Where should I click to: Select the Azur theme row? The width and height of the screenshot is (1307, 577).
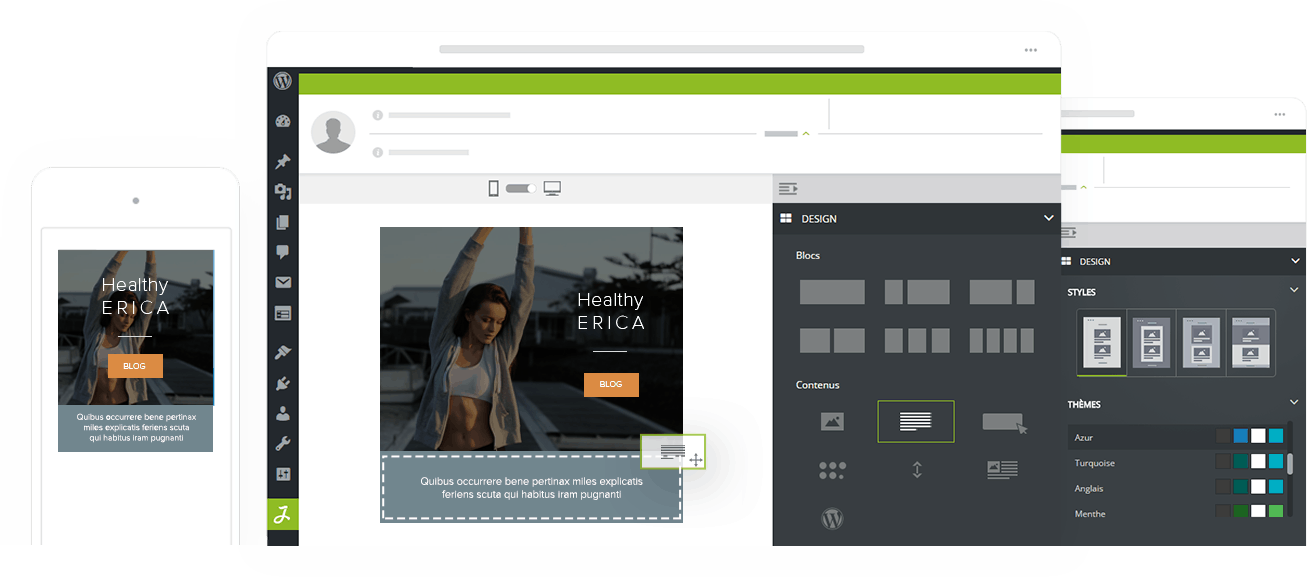pyautogui.click(x=1177, y=437)
